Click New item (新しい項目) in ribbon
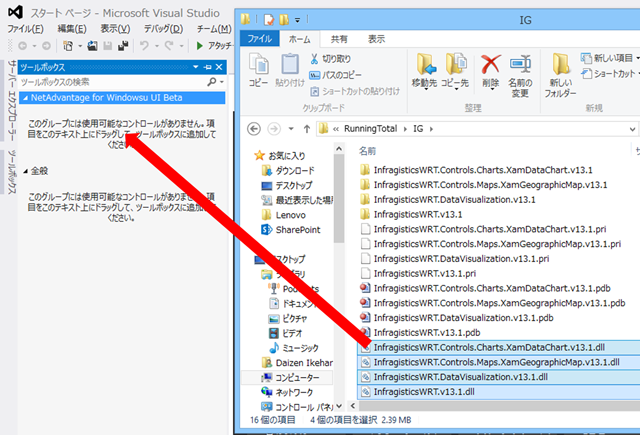Image resolution: width=640 pixels, height=435 pixels. (607, 58)
